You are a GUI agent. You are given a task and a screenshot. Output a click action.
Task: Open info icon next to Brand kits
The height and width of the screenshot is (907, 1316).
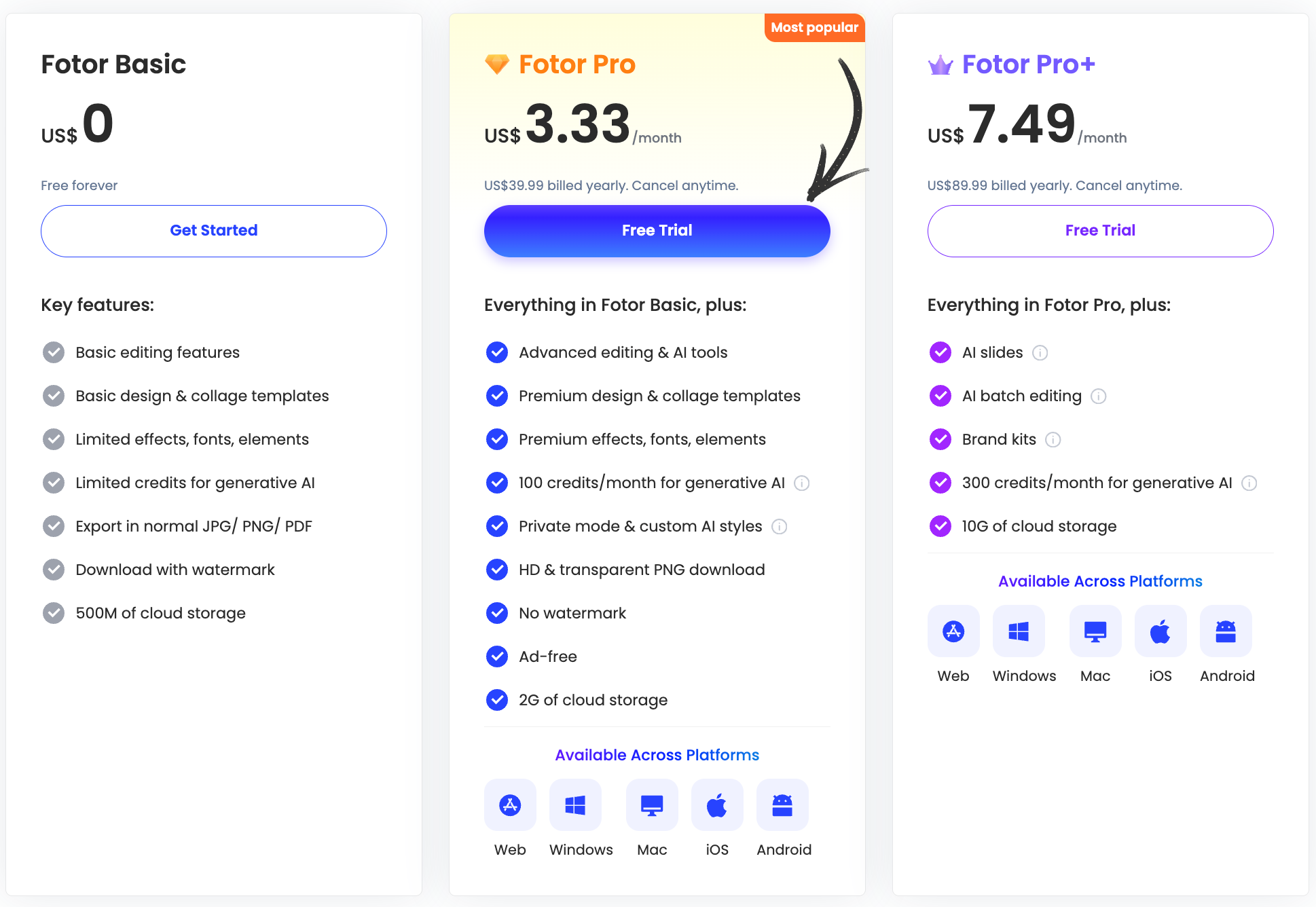[x=1053, y=440]
